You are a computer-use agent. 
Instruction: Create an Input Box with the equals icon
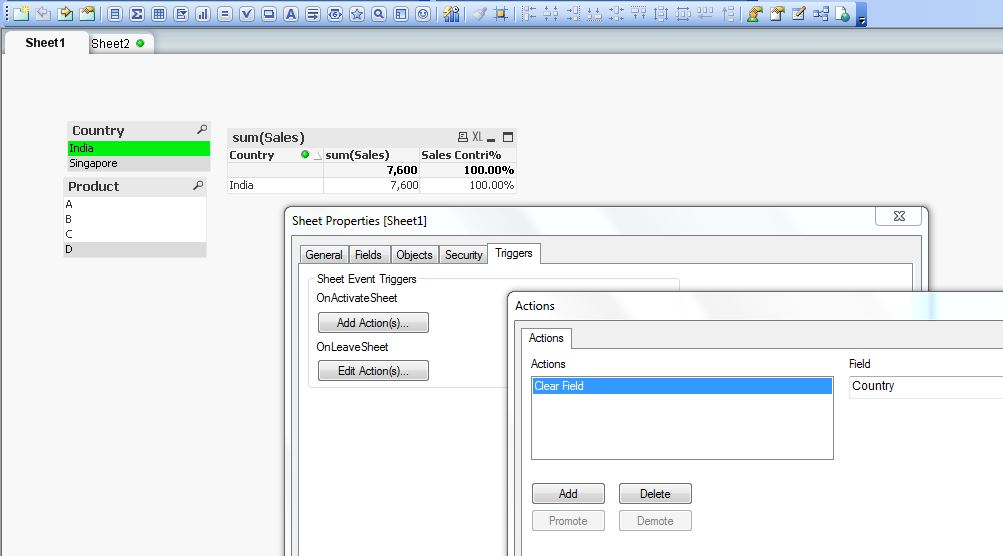tap(225, 13)
